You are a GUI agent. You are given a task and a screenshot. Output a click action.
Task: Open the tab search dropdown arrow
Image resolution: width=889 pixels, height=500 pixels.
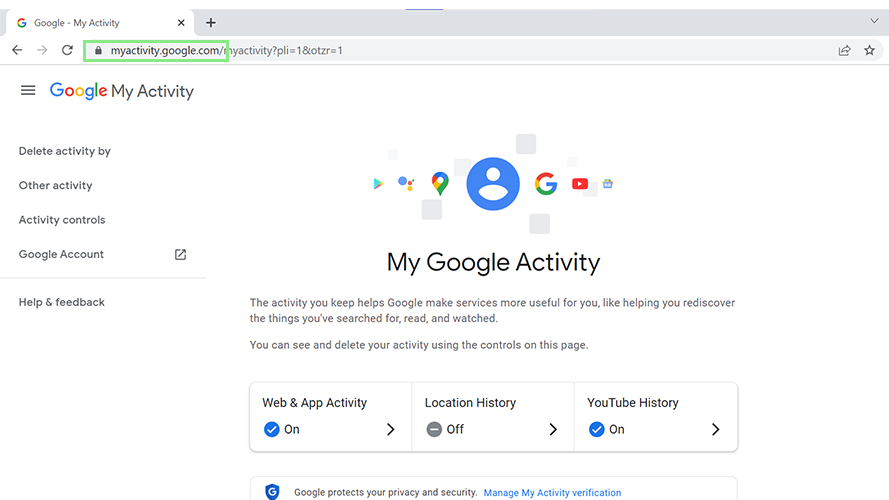click(x=874, y=21)
